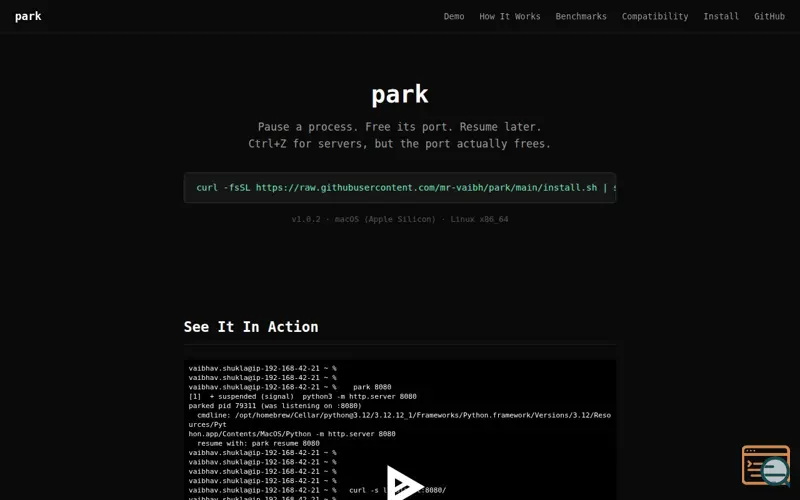Open the Install nav link
Viewport: 800px width, 500px height.
point(720,16)
